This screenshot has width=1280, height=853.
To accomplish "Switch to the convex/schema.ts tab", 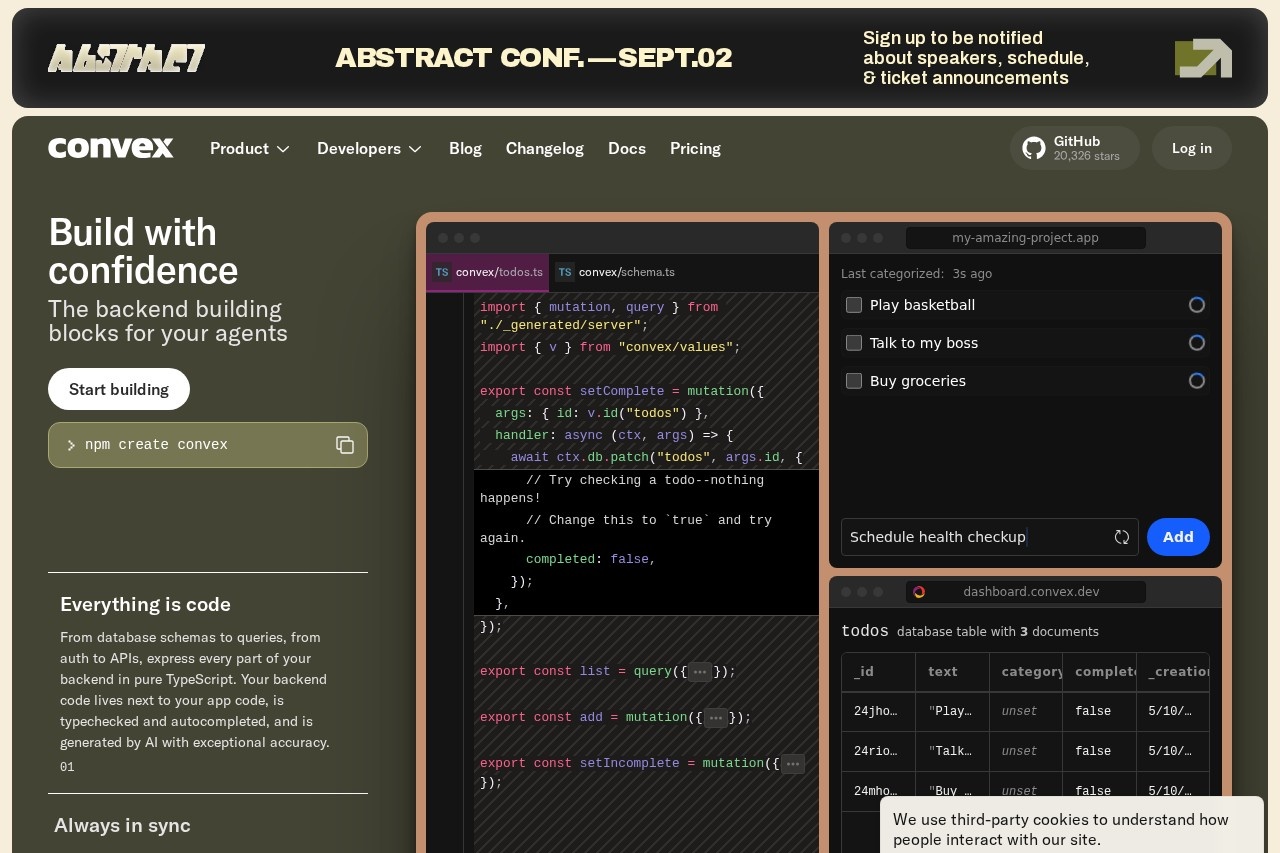I will coord(615,272).
